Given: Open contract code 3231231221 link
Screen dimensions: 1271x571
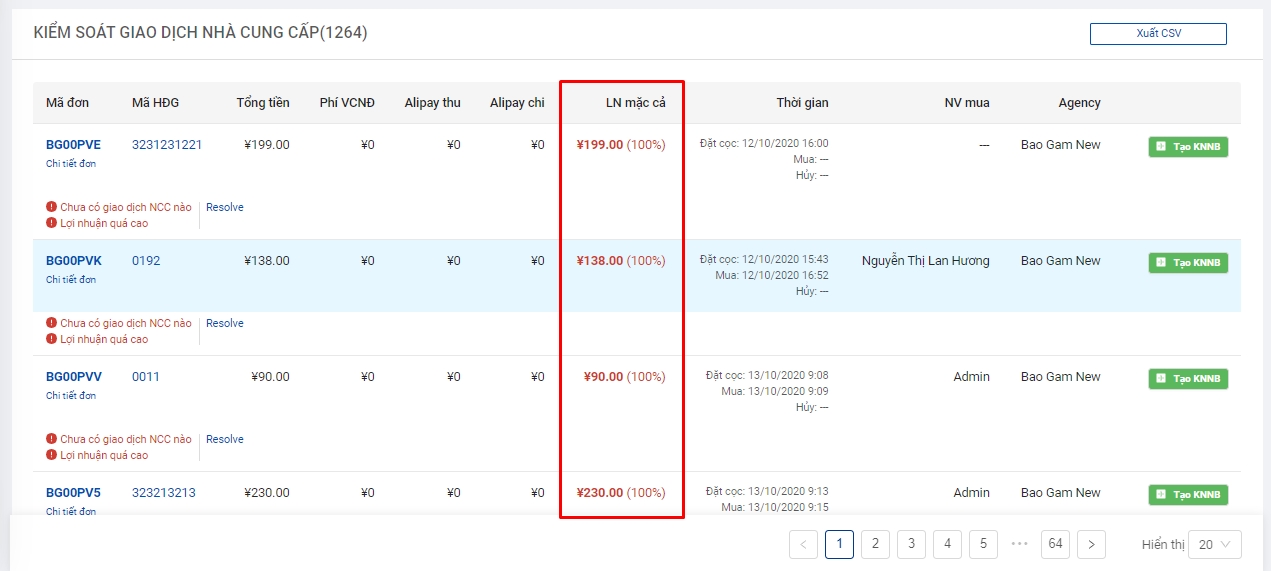Looking at the screenshot, I should [167, 145].
